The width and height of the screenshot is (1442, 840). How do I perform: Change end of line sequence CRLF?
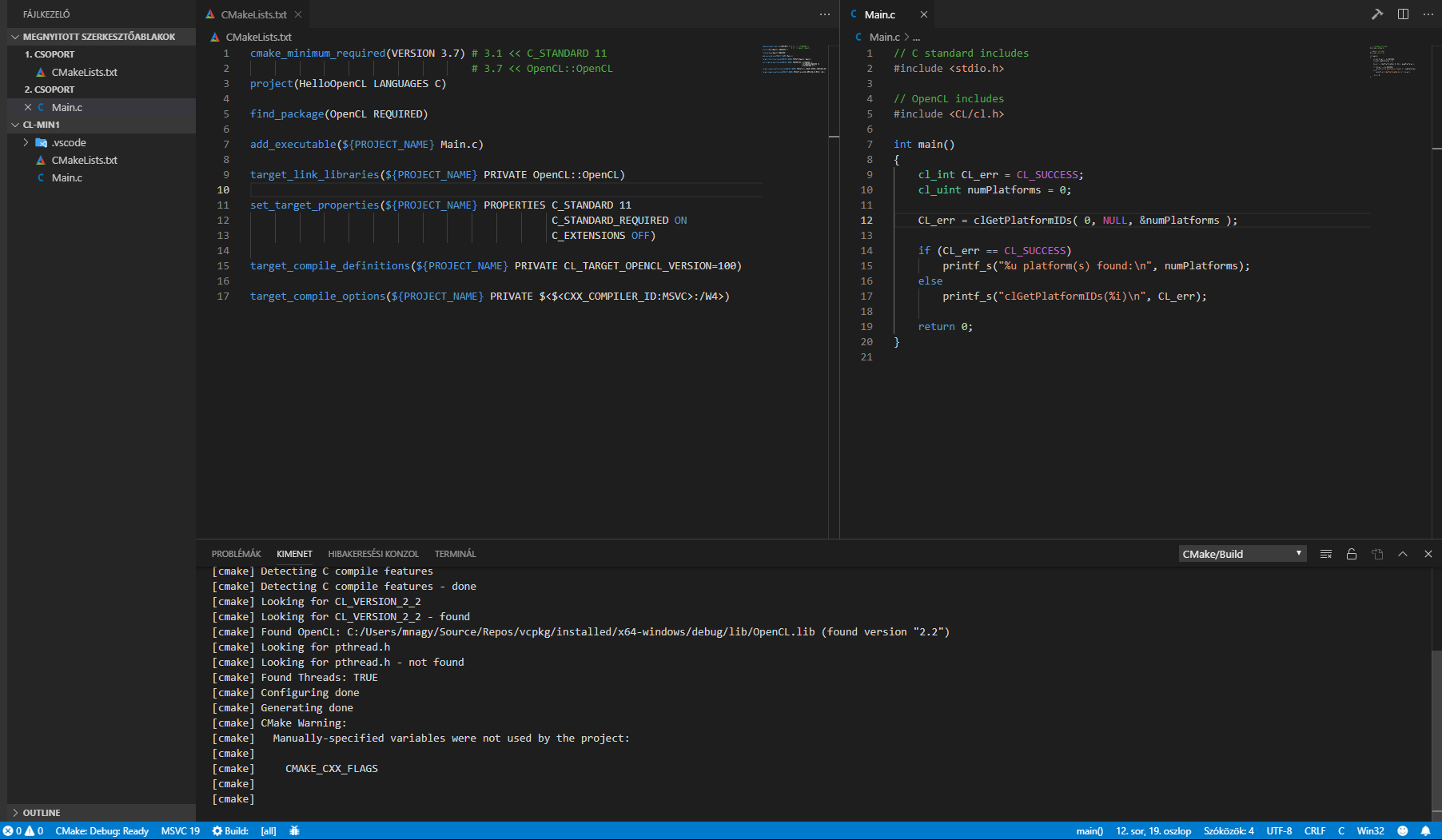coord(1315,831)
